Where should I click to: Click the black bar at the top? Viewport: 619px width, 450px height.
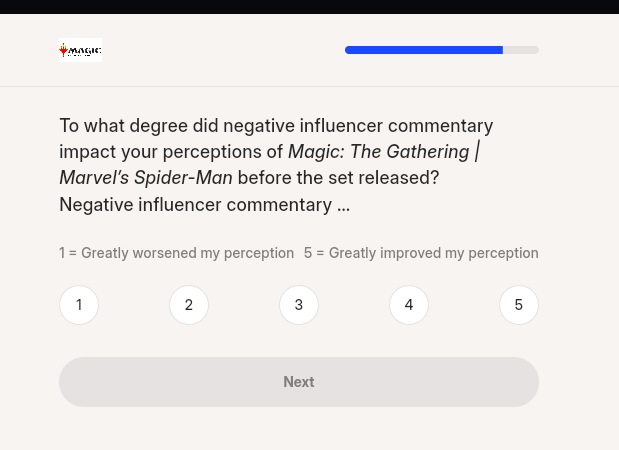(x=309, y=6)
